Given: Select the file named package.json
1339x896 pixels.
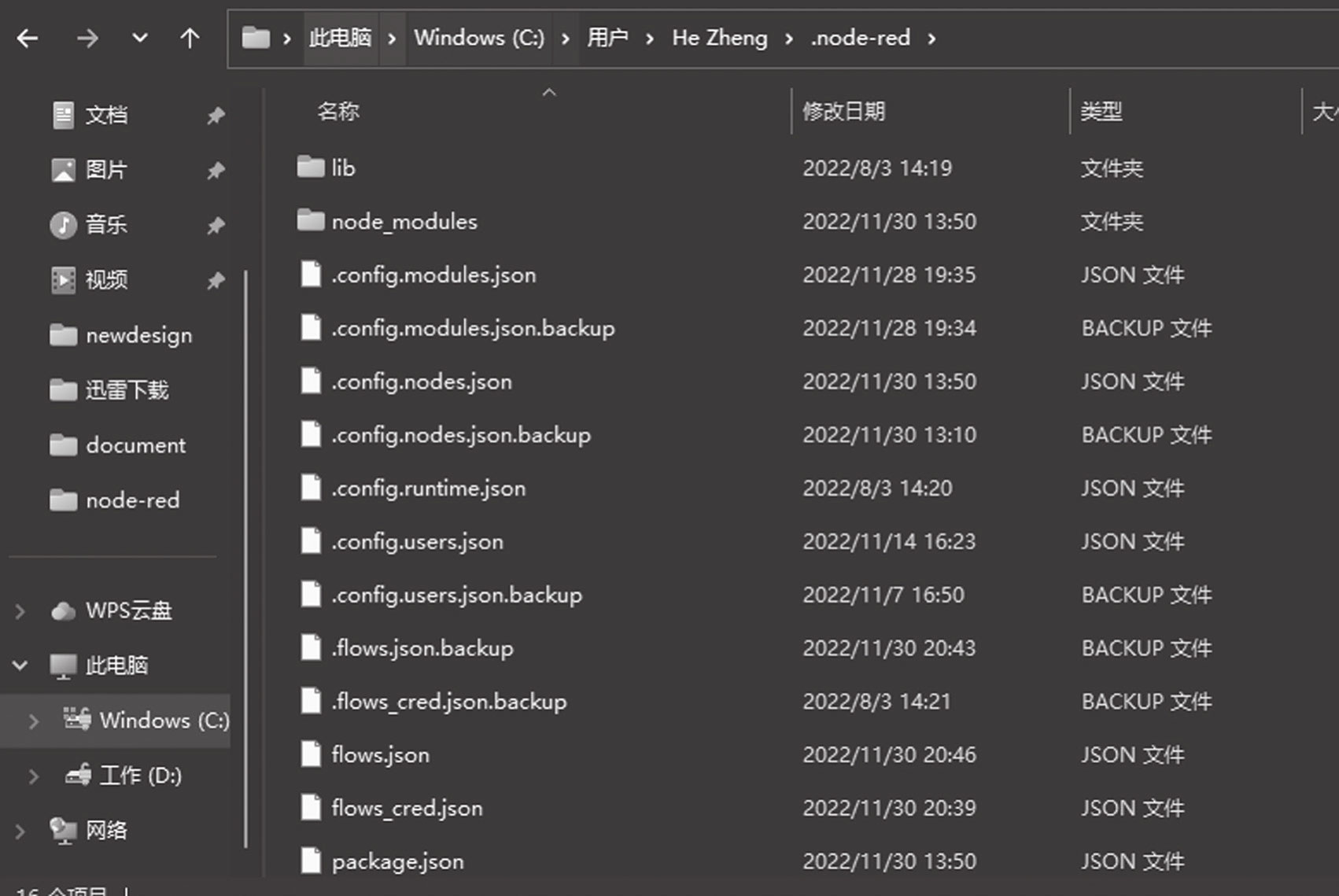Looking at the screenshot, I should (398, 862).
